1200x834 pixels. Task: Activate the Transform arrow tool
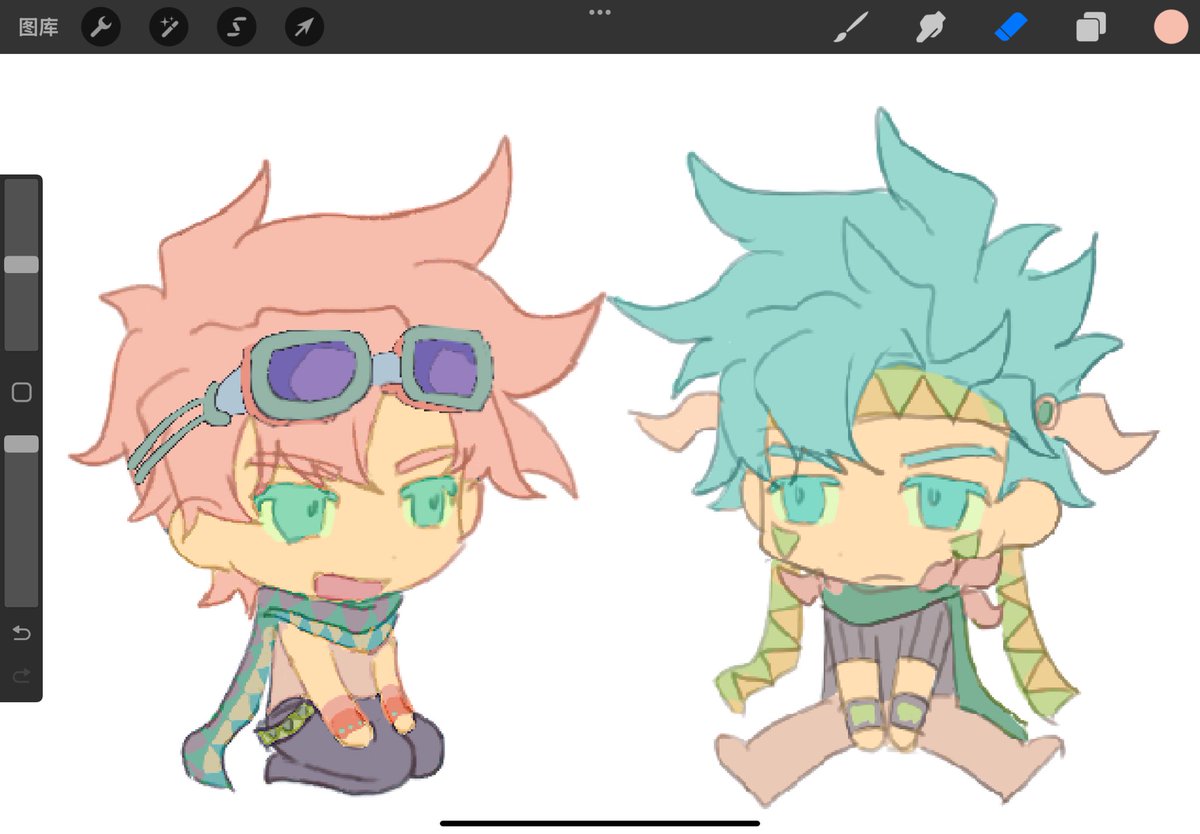(x=304, y=27)
